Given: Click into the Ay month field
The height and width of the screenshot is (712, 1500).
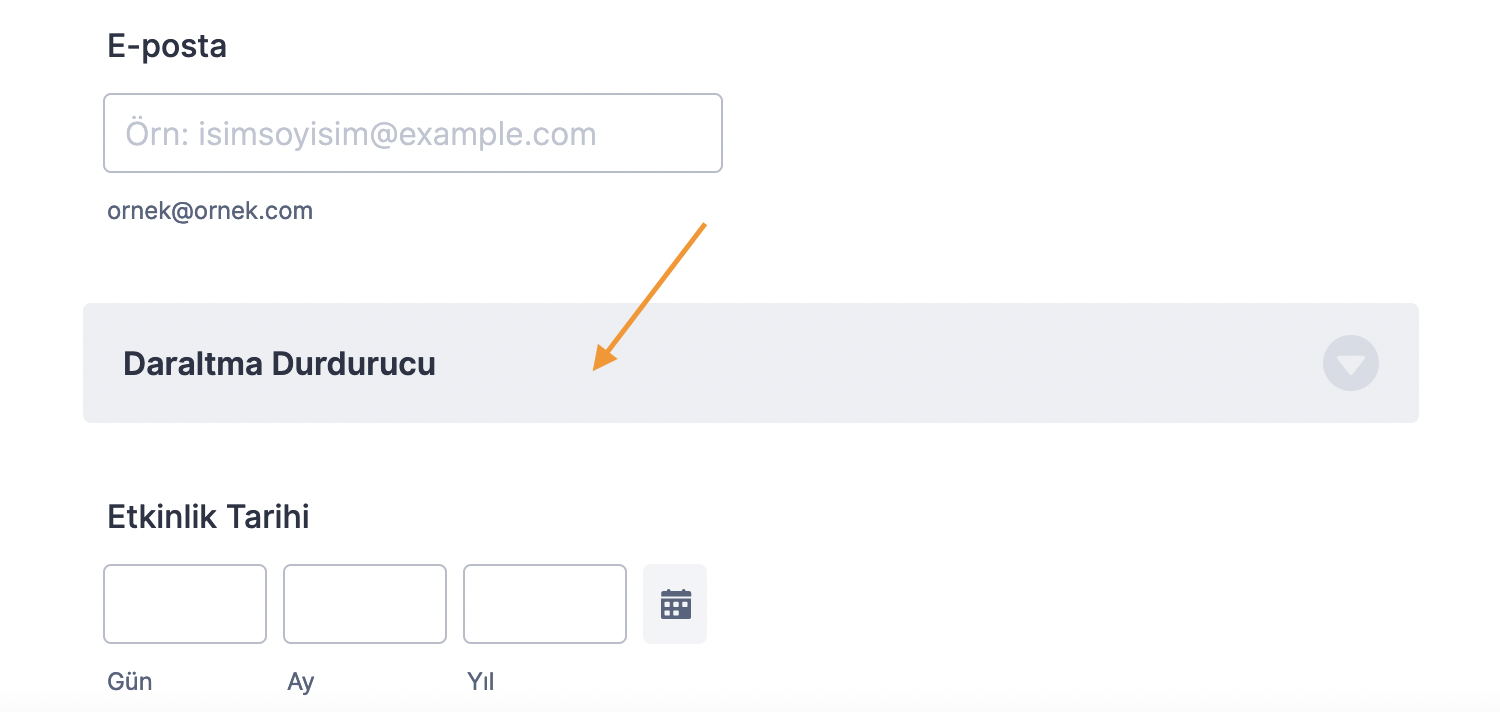Looking at the screenshot, I should 365,604.
